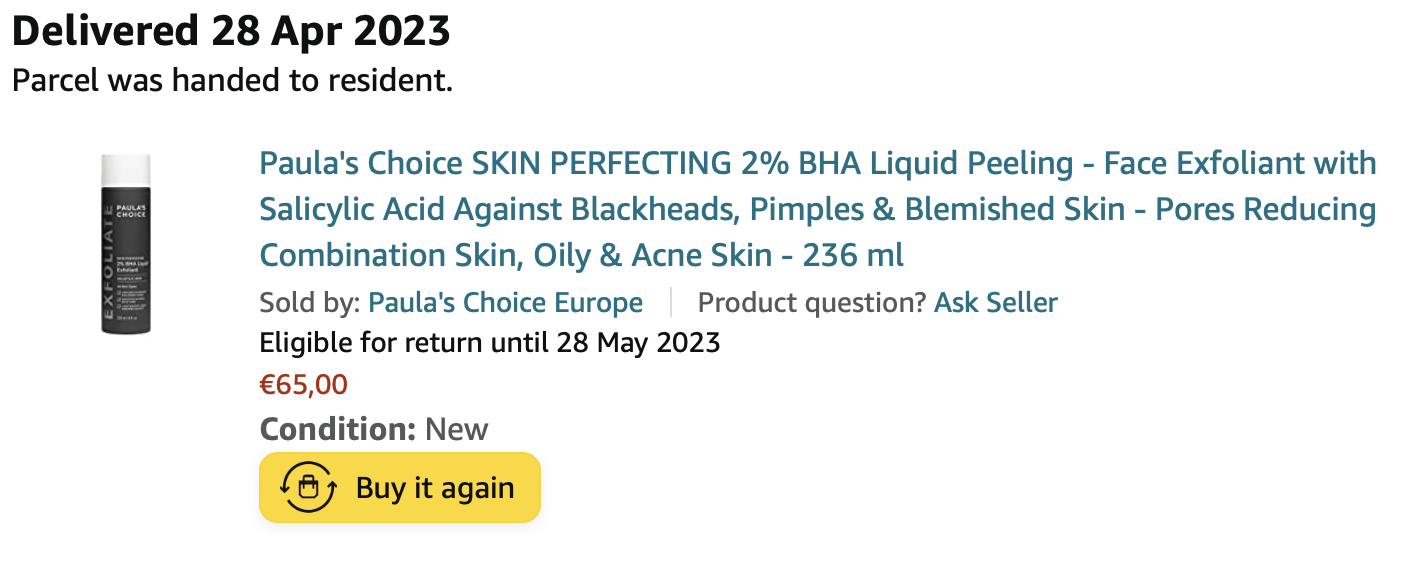
Task: Visit the Paula's Choice Europe seller page
Action: 505,302
